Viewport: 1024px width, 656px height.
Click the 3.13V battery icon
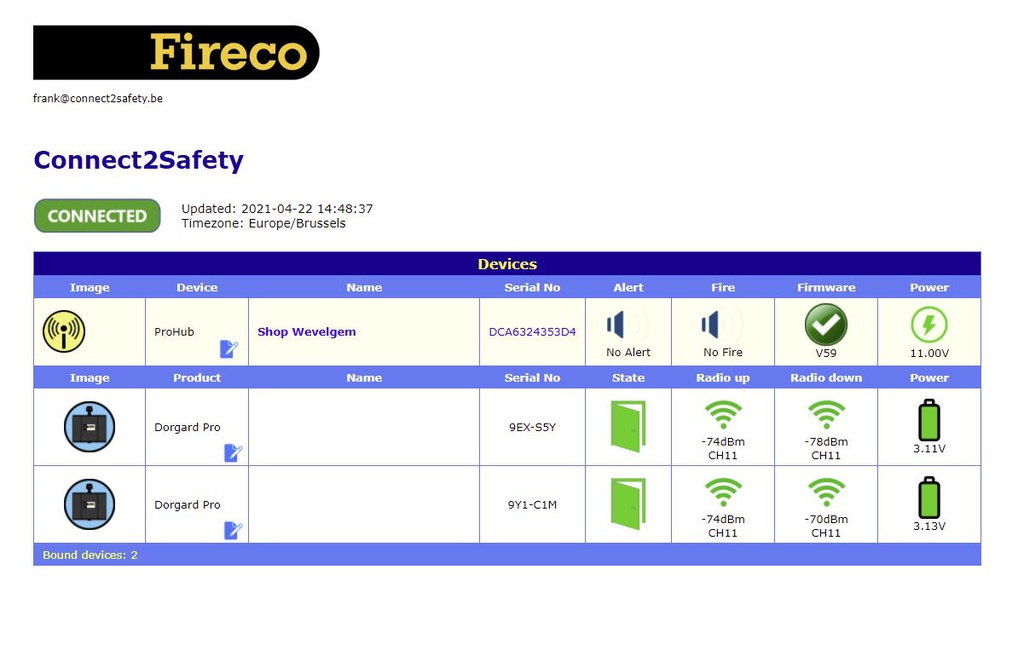click(929, 497)
